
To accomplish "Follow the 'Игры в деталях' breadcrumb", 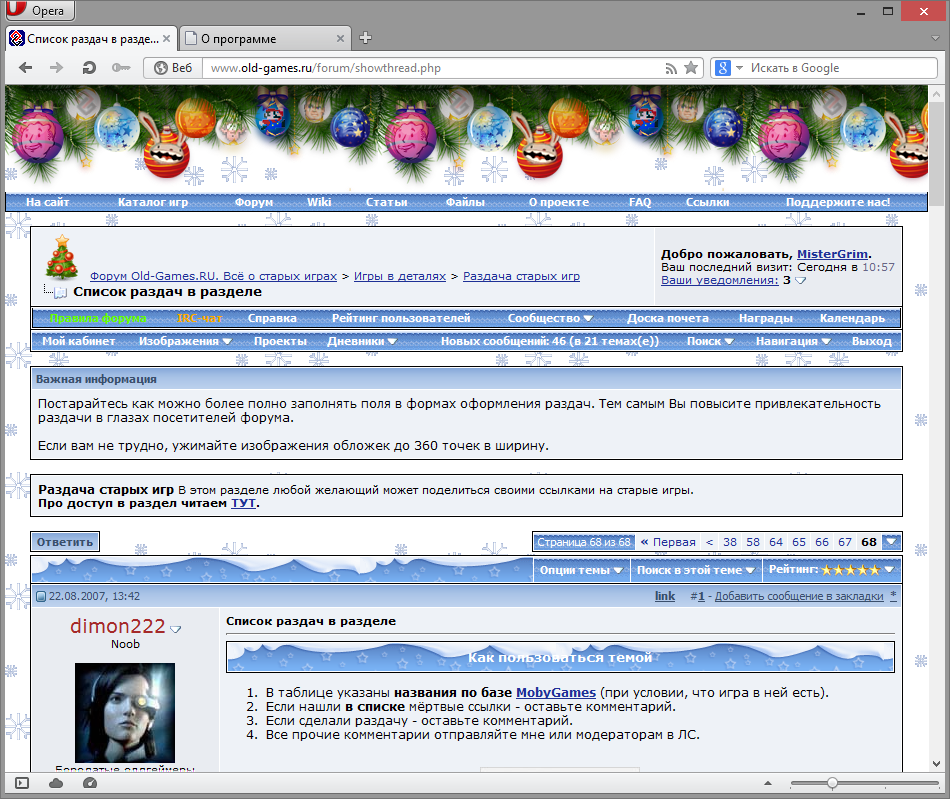I will click(x=400, y=276).
